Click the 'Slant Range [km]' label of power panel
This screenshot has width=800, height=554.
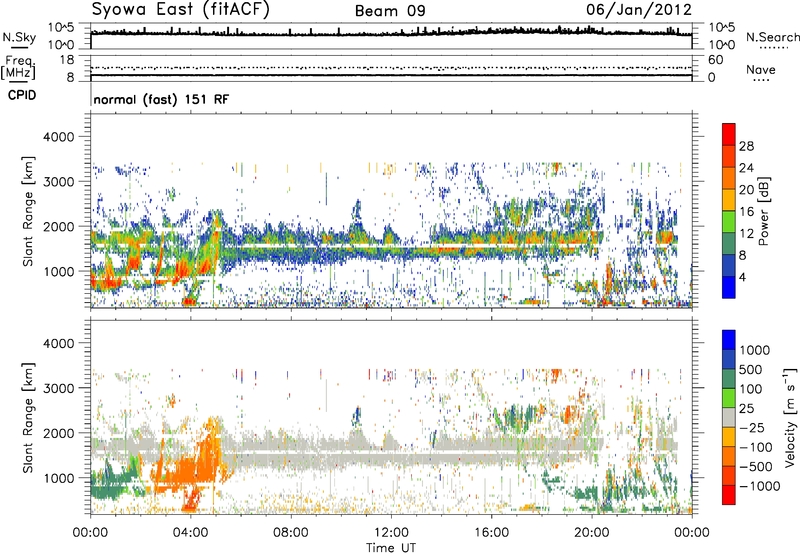tap(28, 211)
